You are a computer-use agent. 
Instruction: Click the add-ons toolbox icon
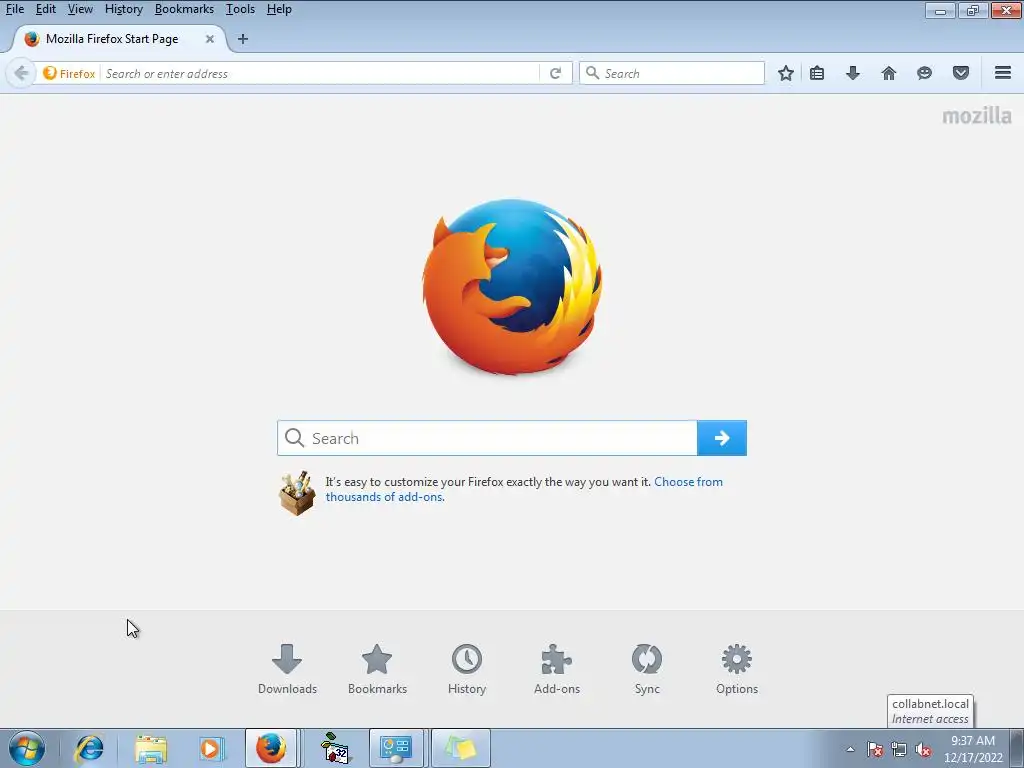297,493
